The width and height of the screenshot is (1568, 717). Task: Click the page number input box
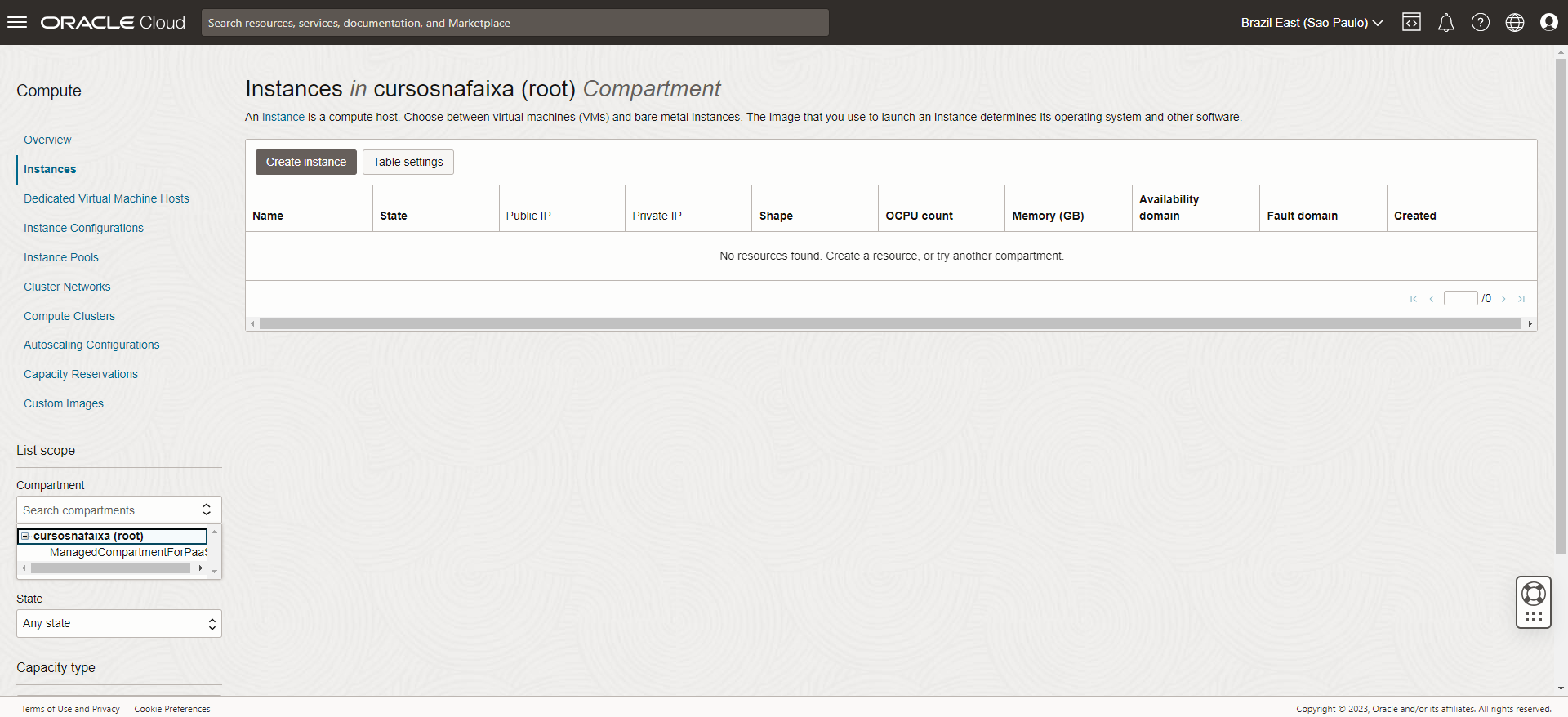tap(1461, 298)
